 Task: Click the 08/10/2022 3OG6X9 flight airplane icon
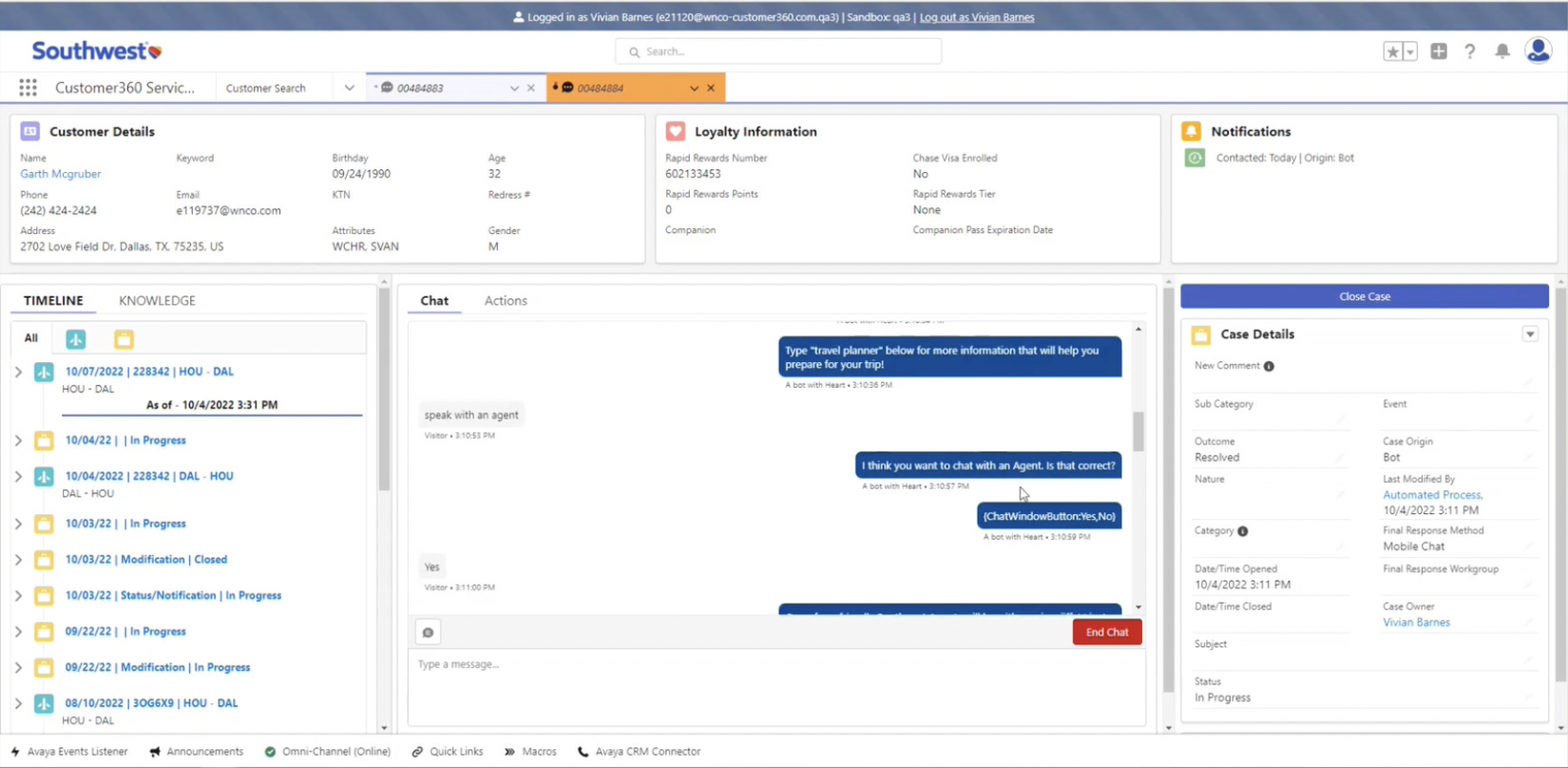click(44, 703)
